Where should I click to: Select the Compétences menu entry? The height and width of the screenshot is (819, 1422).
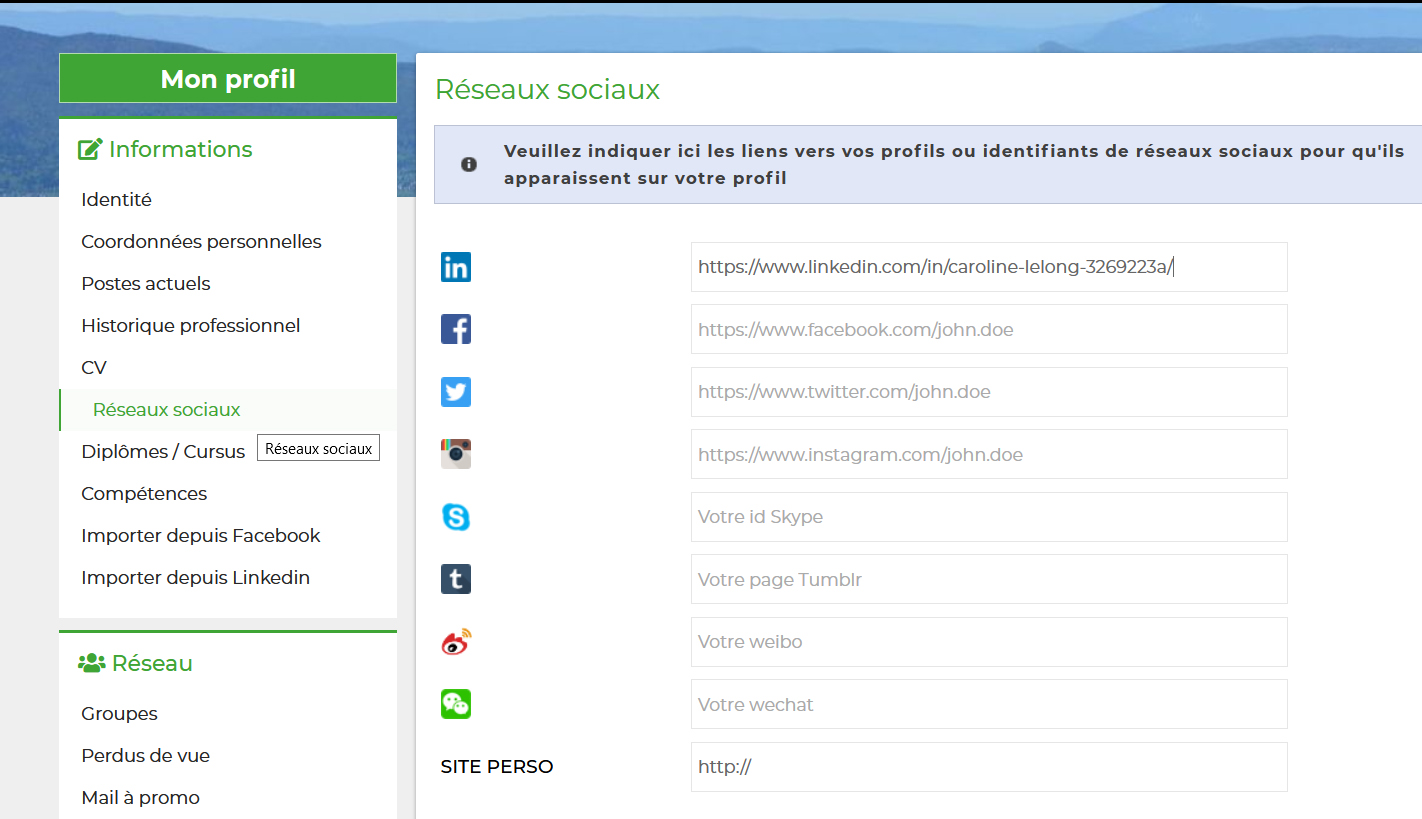coord(144,494)
